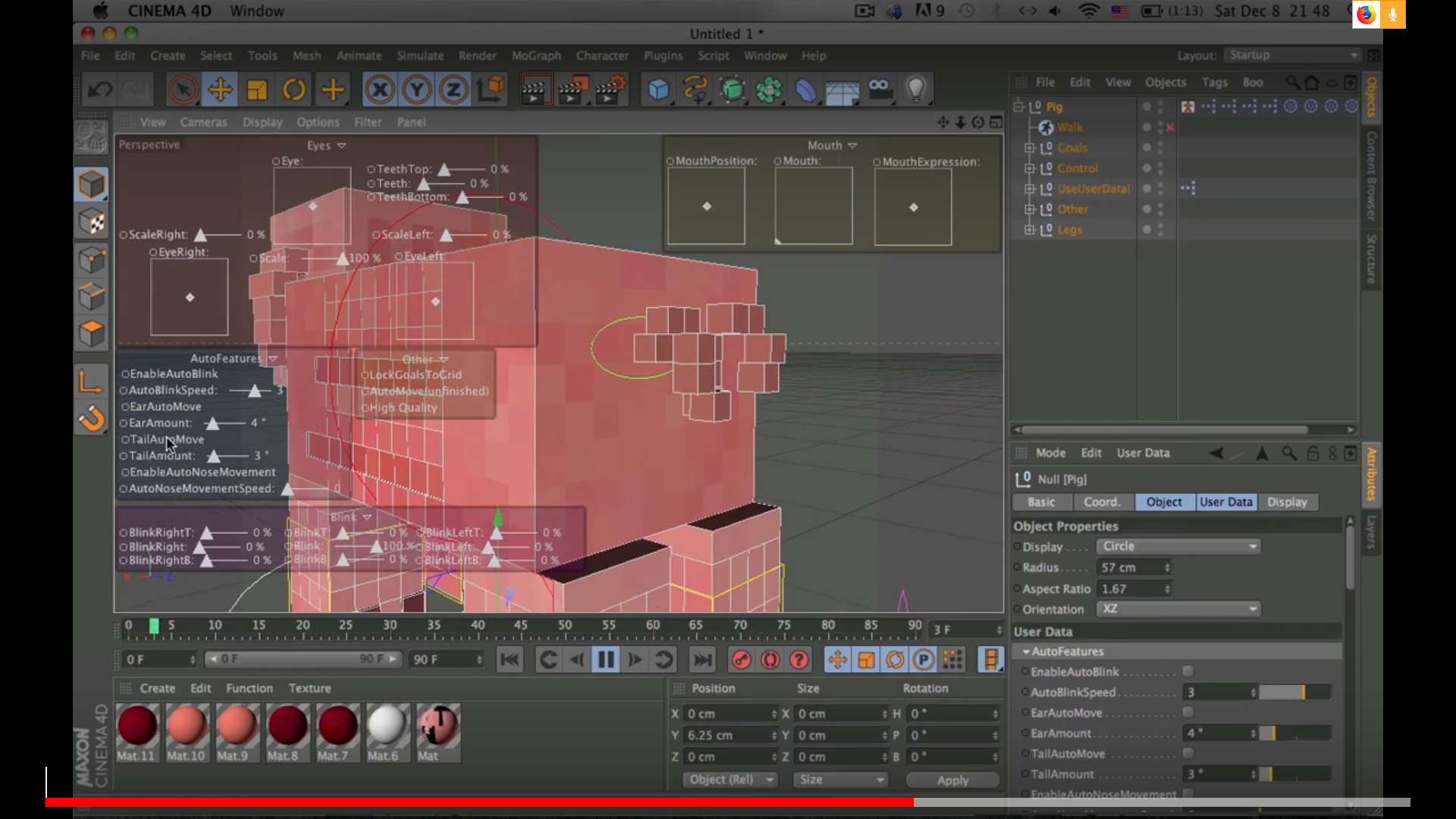The width and height of the screenshot is (1456, 819).
Task: Click the record keyframe button
Action: pyautogui.click(x=741, y=660)
